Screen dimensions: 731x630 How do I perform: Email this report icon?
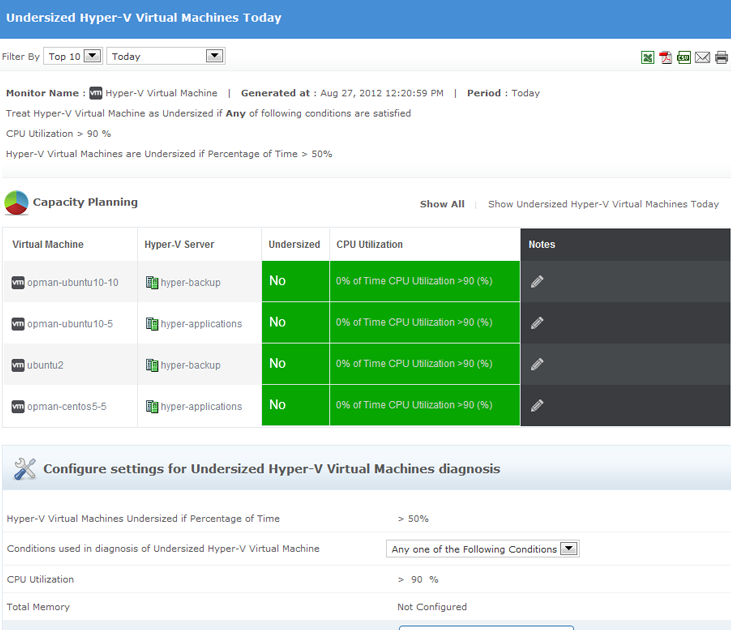(x=703, y=57)
